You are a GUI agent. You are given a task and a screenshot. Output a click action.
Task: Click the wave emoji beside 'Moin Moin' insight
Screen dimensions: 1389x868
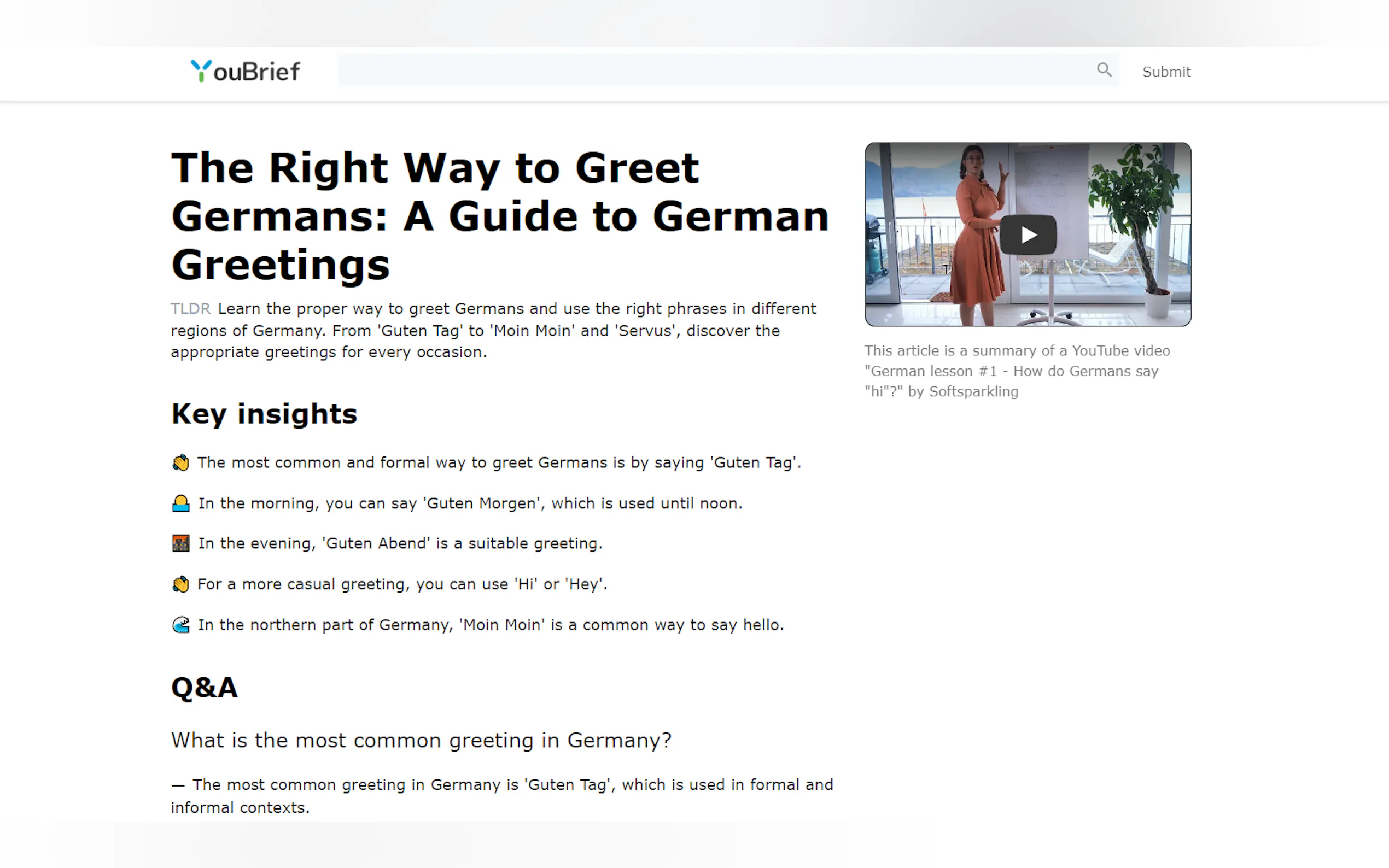coord(180,625)
